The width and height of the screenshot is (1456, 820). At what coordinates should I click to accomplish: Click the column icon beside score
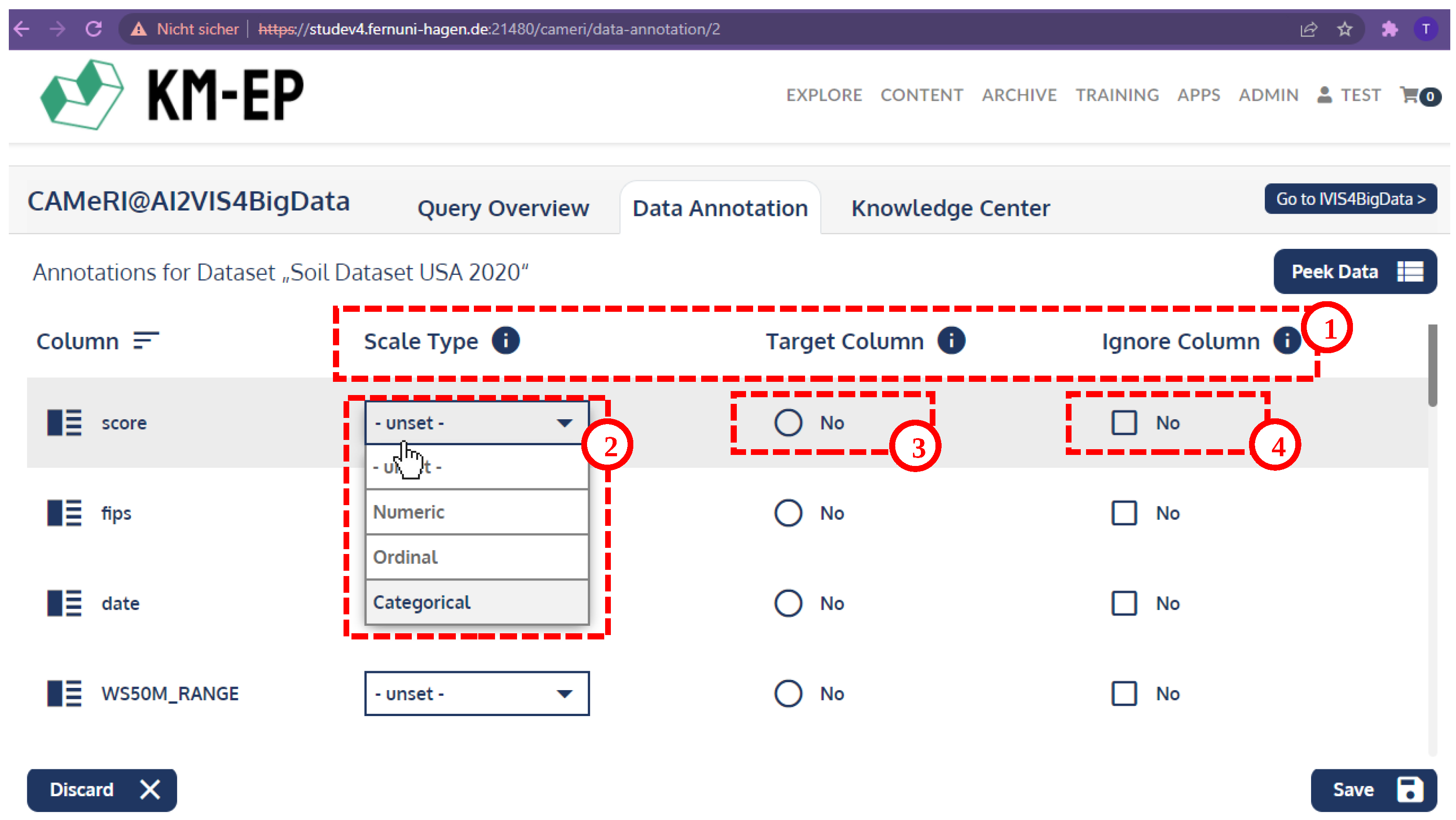click(x=64, y=423)
